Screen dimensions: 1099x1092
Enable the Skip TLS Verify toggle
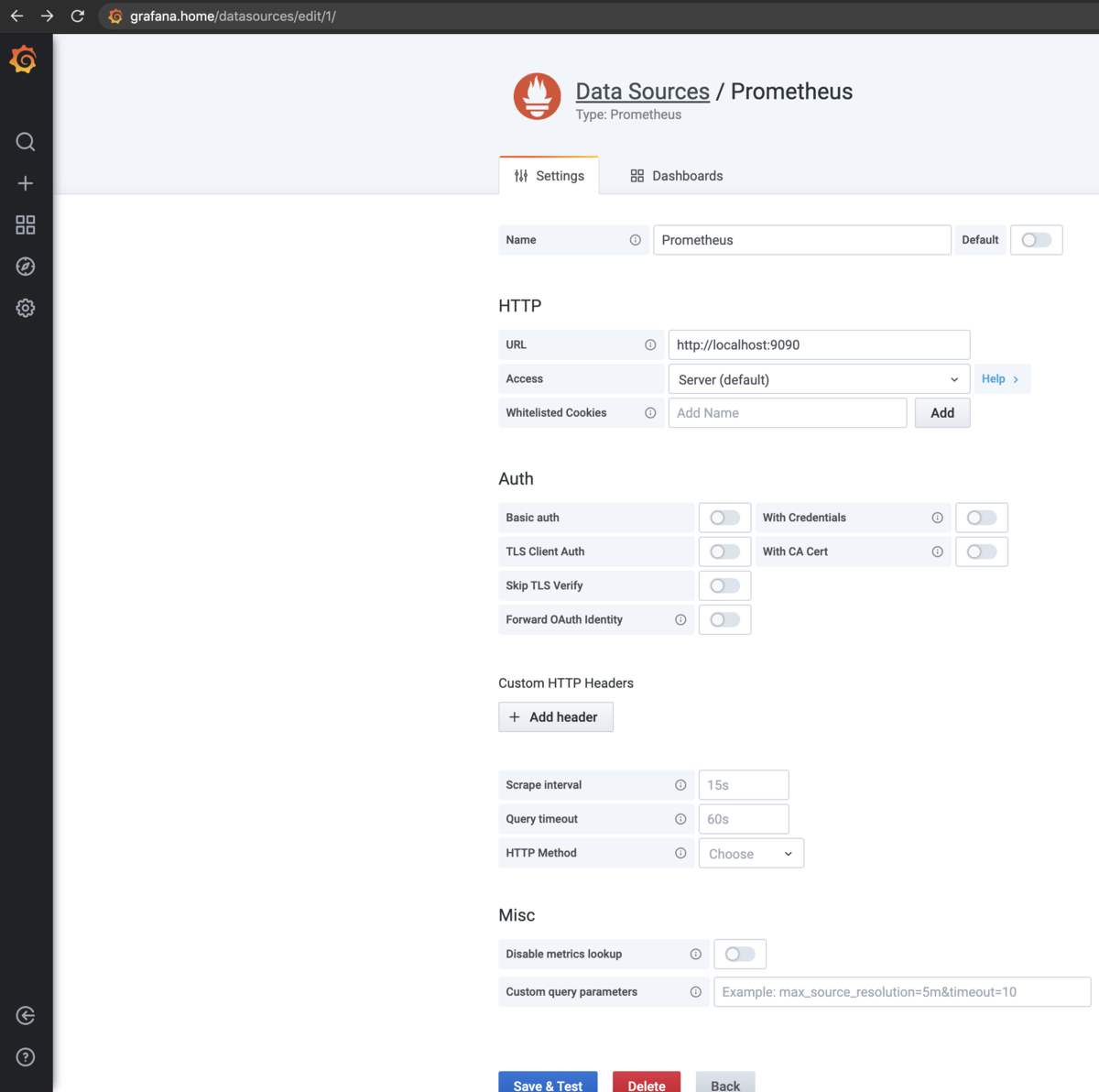724,585
